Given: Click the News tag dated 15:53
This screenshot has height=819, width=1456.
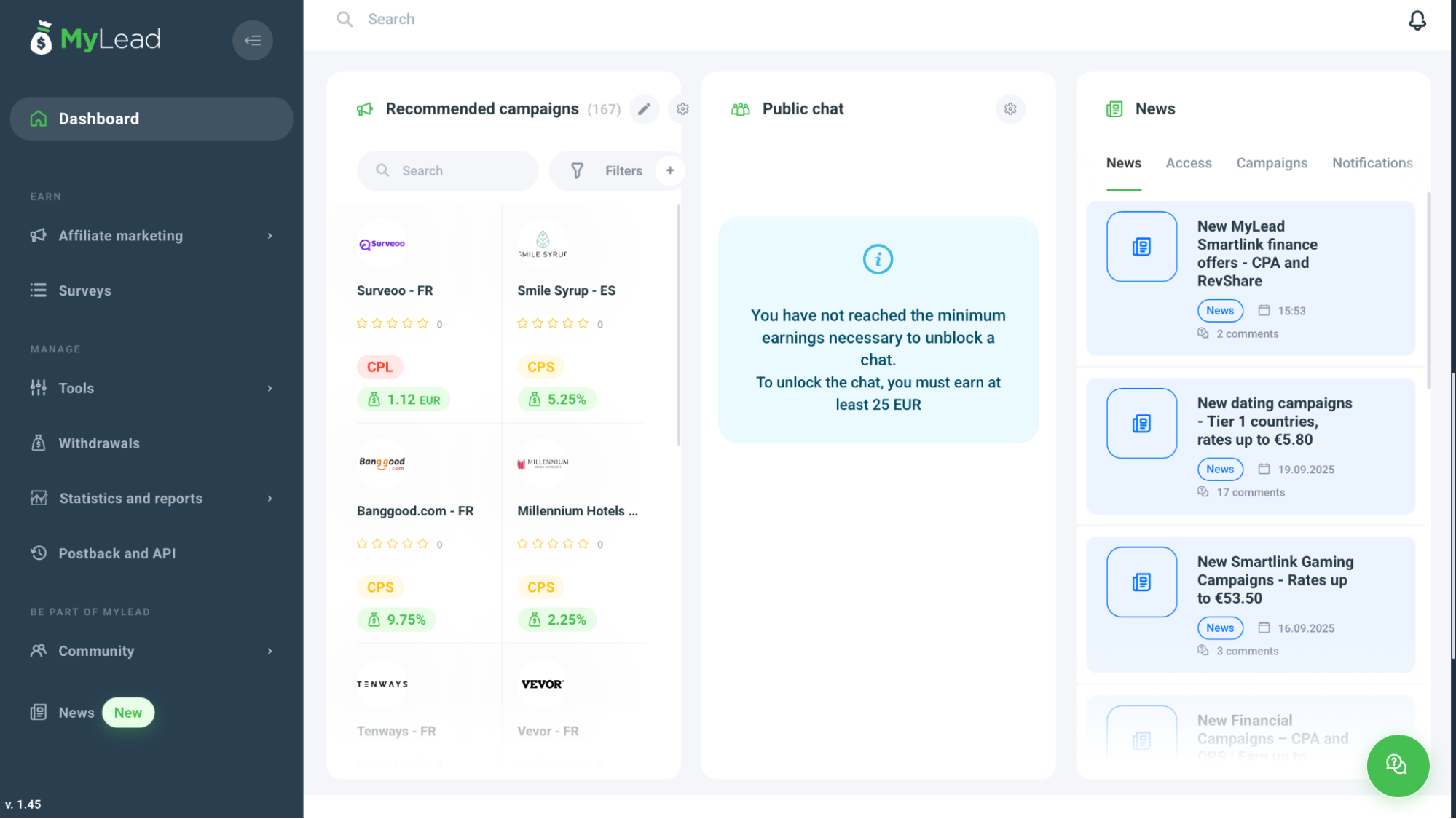Looking at the screenshot, I should (x=1220, y=311).
